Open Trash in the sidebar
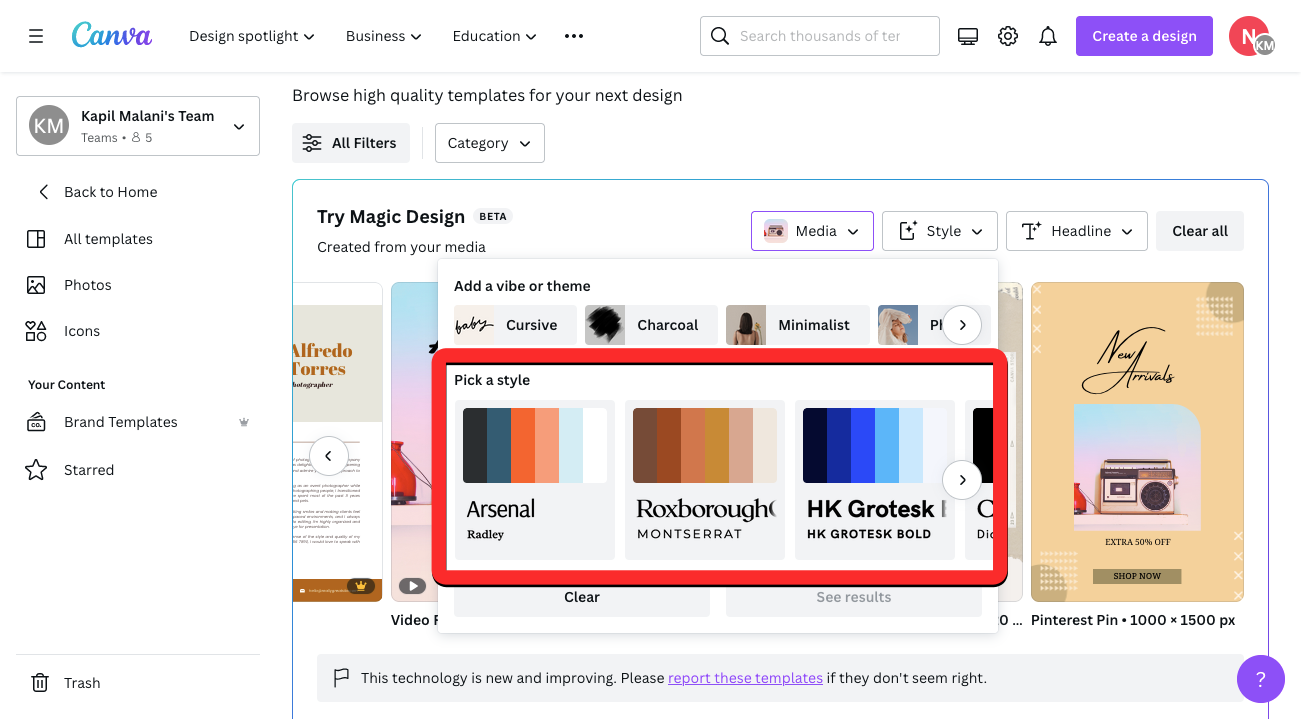1301x719 pixels. (82, 683)
